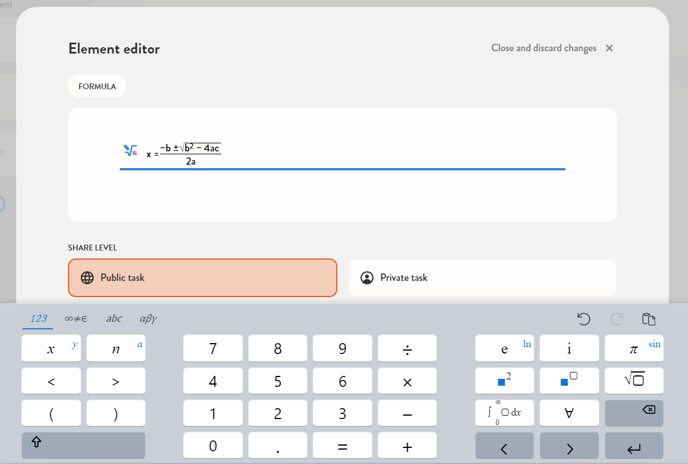Image resolution: width=688 pixels, height=464 pixels.
Task: Click inside the formula input field
Action: point(380,153)
